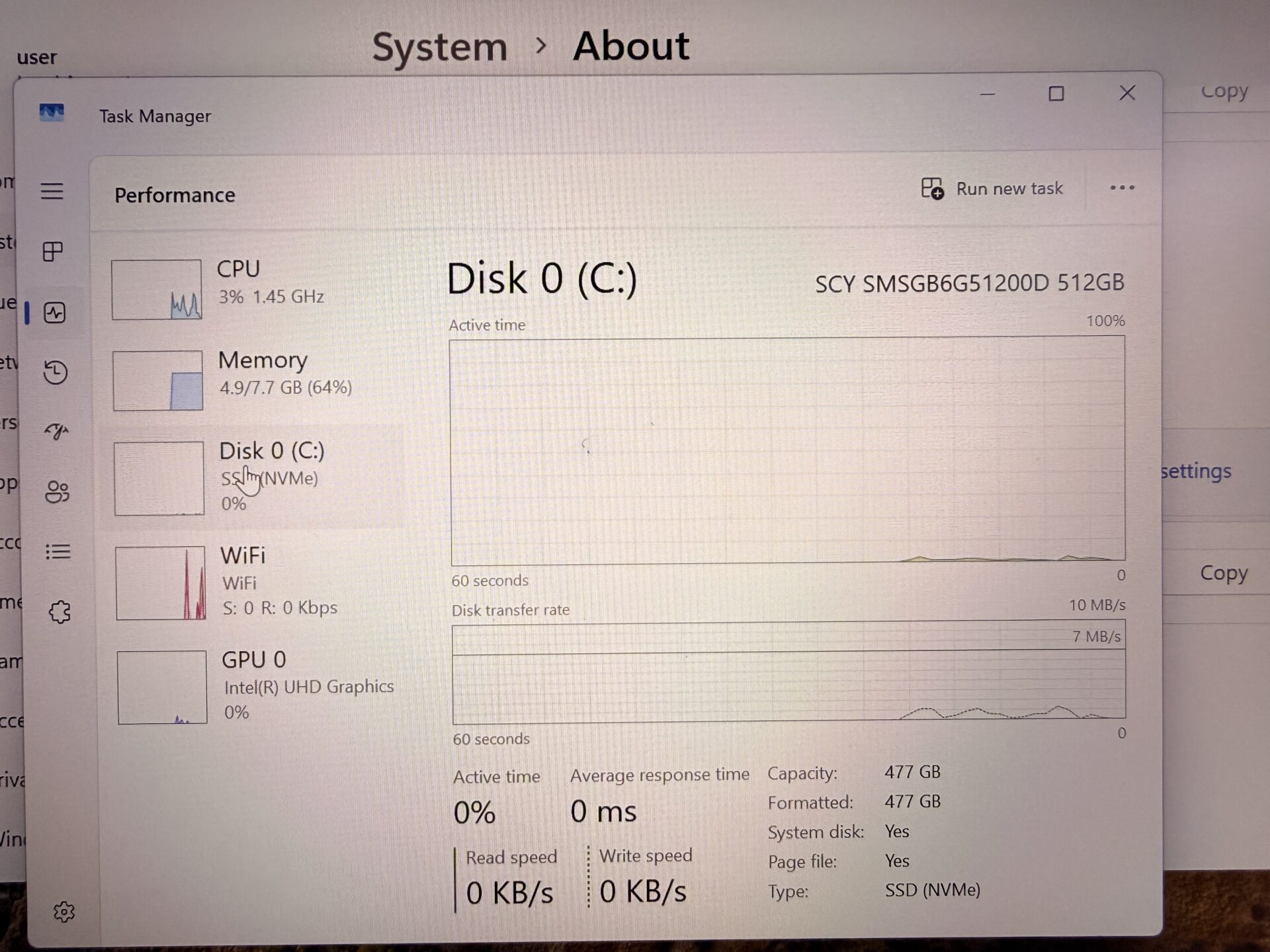The width and height of the screenshot is (1270, 952).
Task: Click the lower Copy button in Settings
Action: [x=1223, y=573]
